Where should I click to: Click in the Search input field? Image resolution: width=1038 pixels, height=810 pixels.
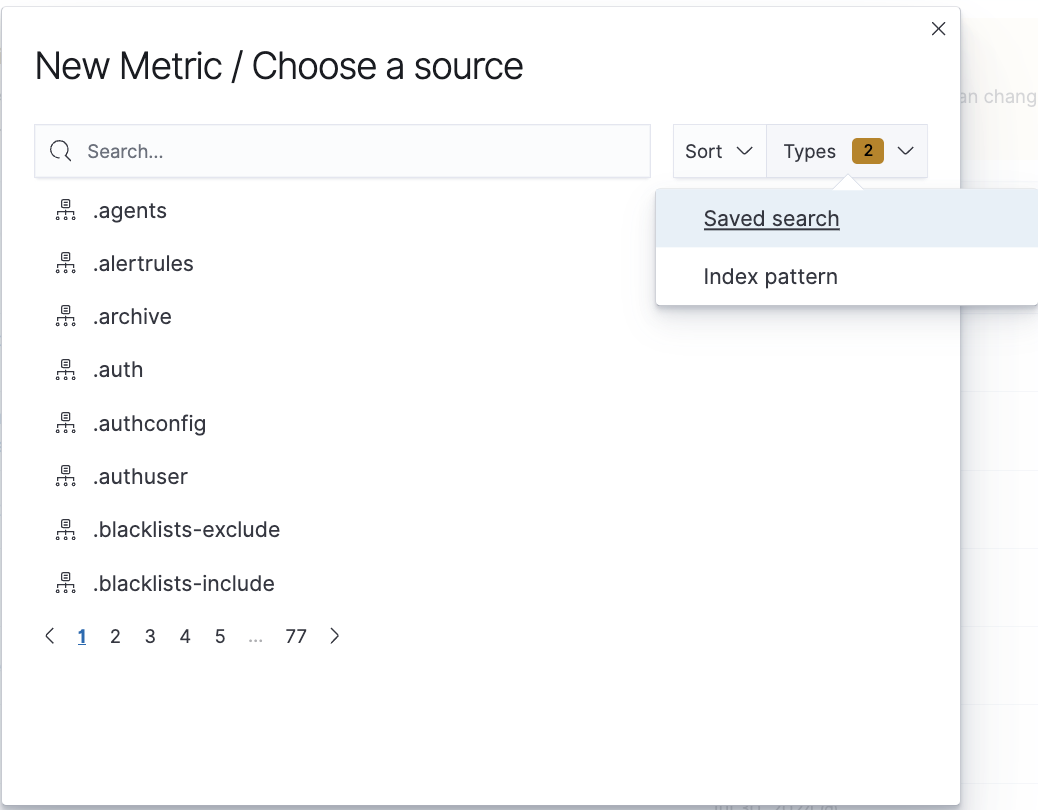point(360,152)
